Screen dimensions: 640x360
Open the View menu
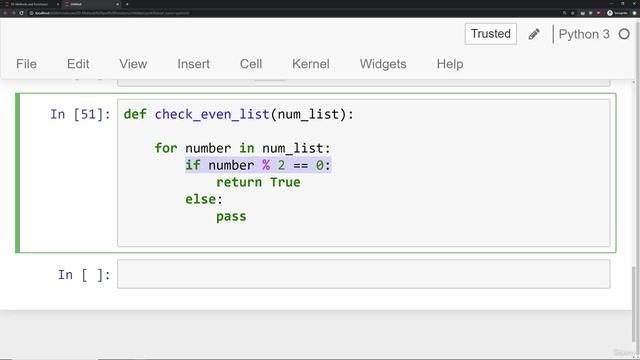tap(133, 64)
